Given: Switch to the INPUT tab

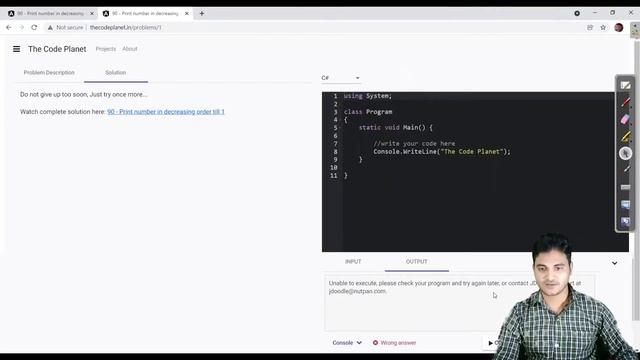Looking at the screenshot, I should [x=353, y=262].
